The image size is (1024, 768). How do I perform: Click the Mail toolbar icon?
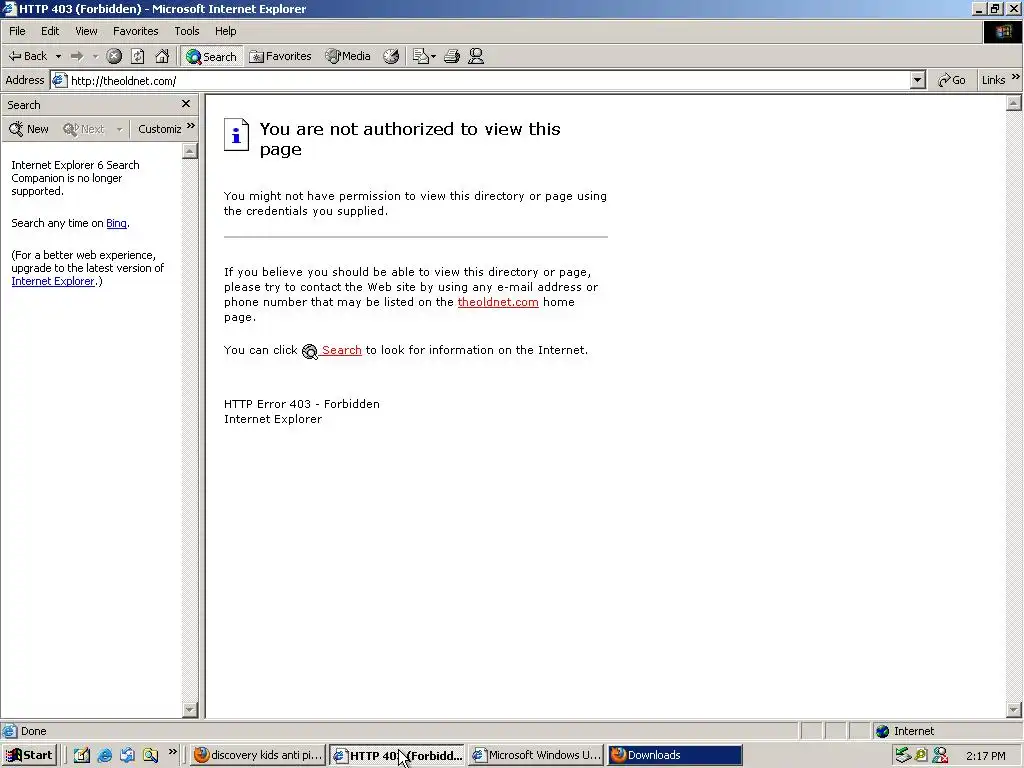(x=421, y=56)
